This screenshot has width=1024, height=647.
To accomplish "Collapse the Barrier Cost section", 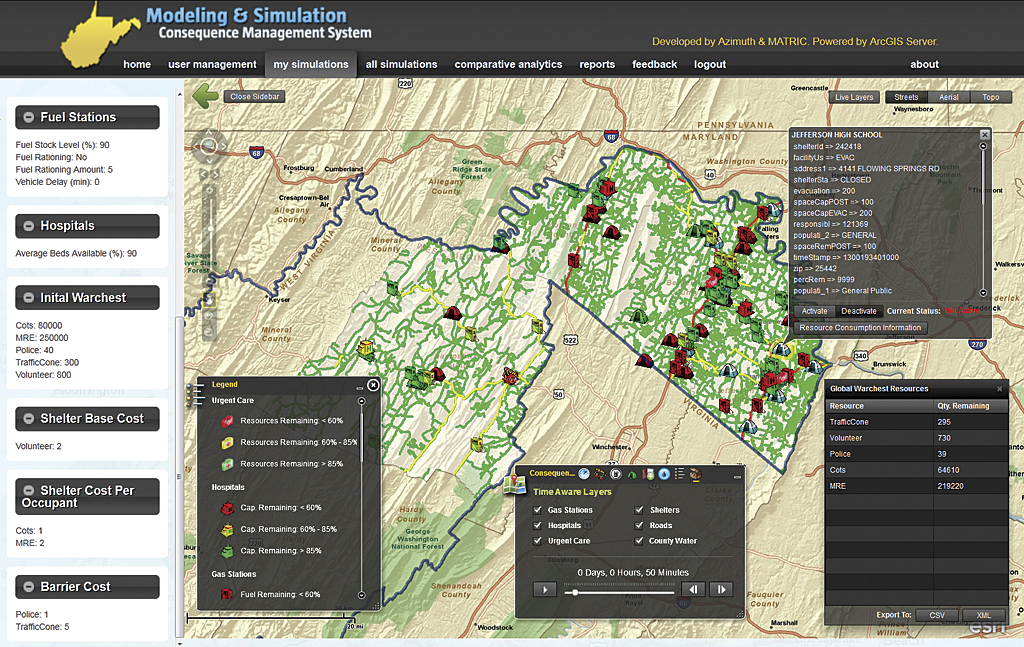I will [29, 587].
